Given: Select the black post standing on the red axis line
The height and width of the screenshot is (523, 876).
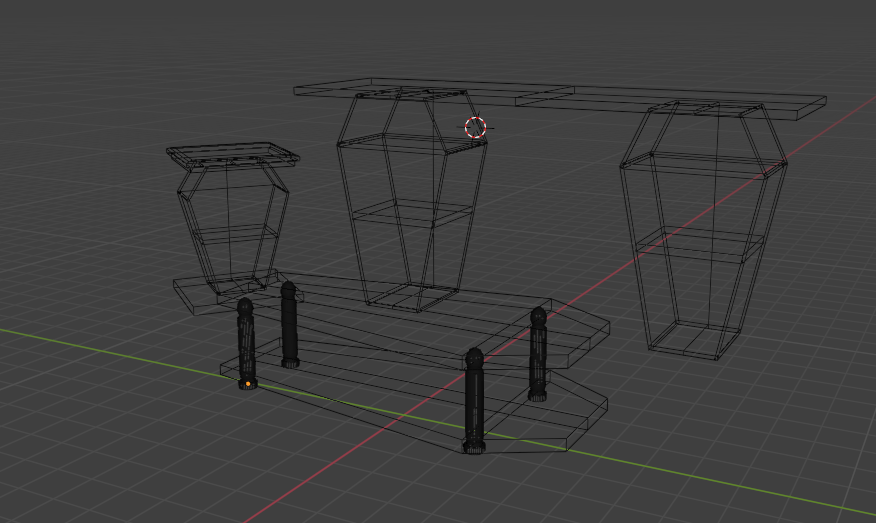Looking at the screenshot, I should click(474, 400).
